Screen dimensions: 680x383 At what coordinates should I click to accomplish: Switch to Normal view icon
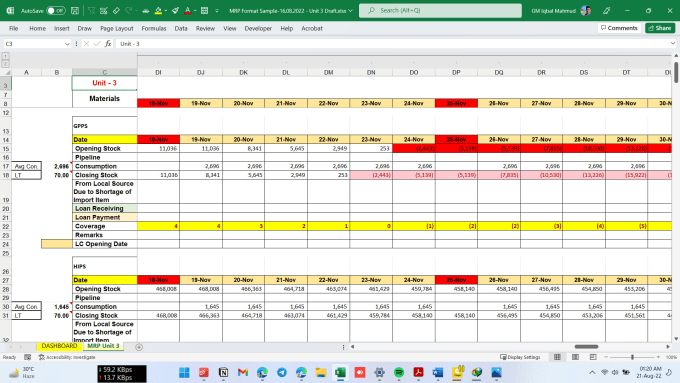pos(557,357)
